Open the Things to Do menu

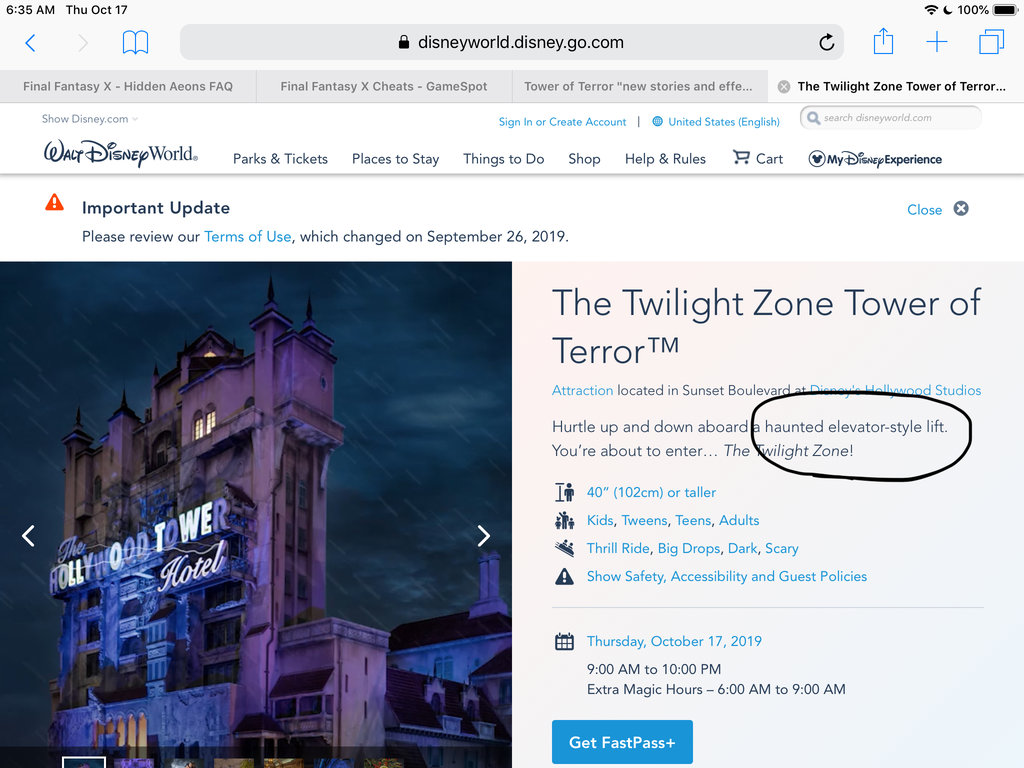click(504, 159)
